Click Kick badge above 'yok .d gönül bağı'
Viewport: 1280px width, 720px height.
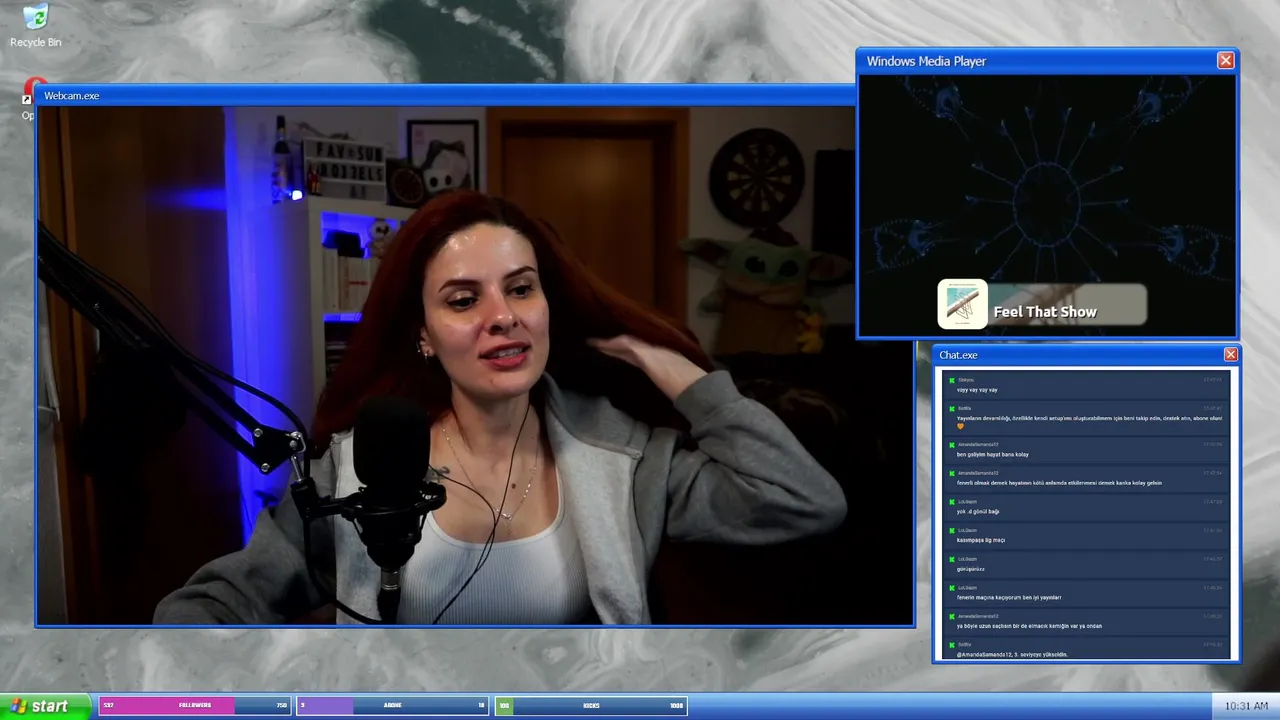click(x=952, y=501)
